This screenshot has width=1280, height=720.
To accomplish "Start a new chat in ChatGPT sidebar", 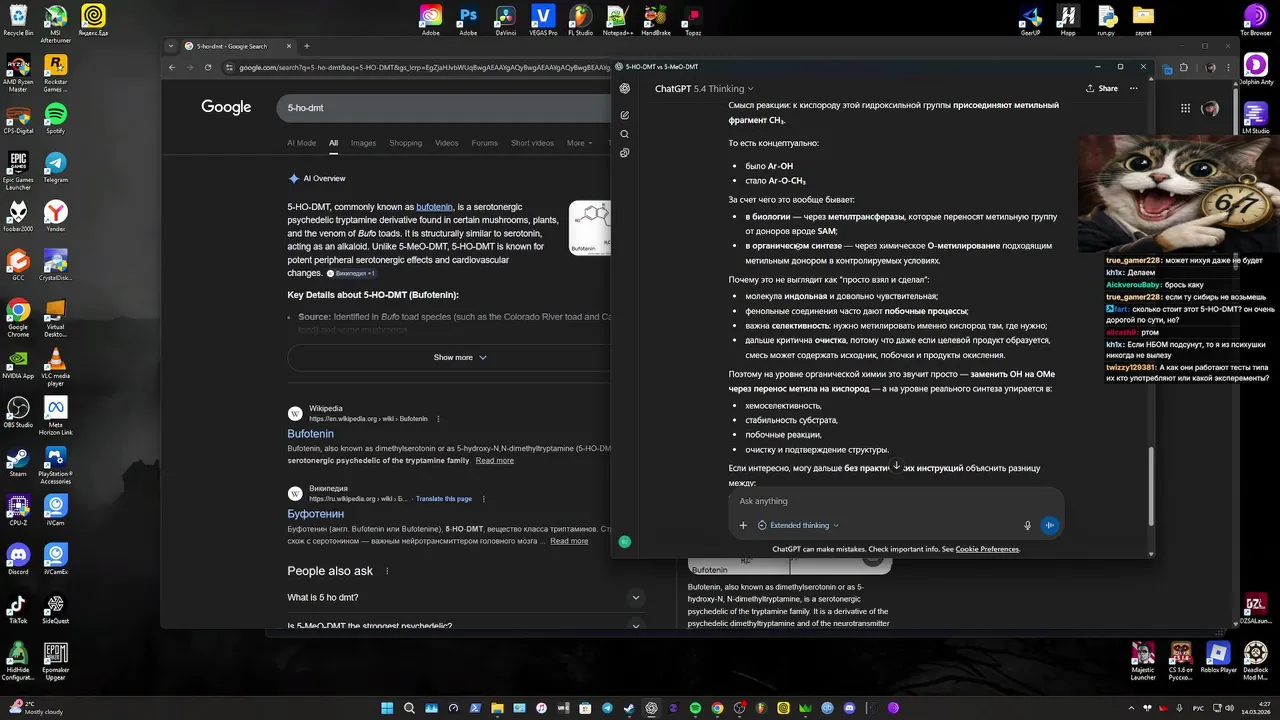I will (625, 115).
